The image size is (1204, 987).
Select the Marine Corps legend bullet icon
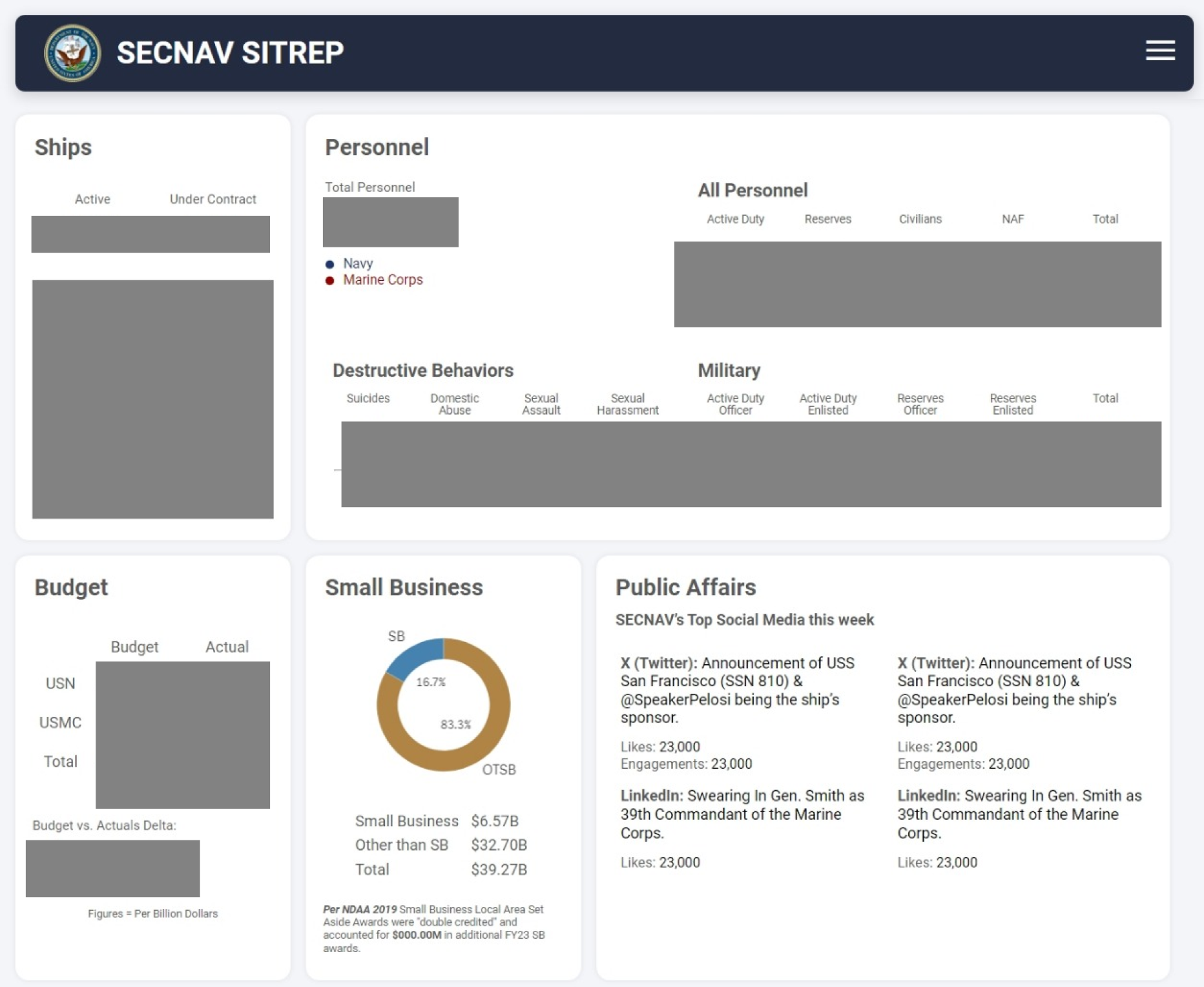pyautogui.click(x=330, y=280)
